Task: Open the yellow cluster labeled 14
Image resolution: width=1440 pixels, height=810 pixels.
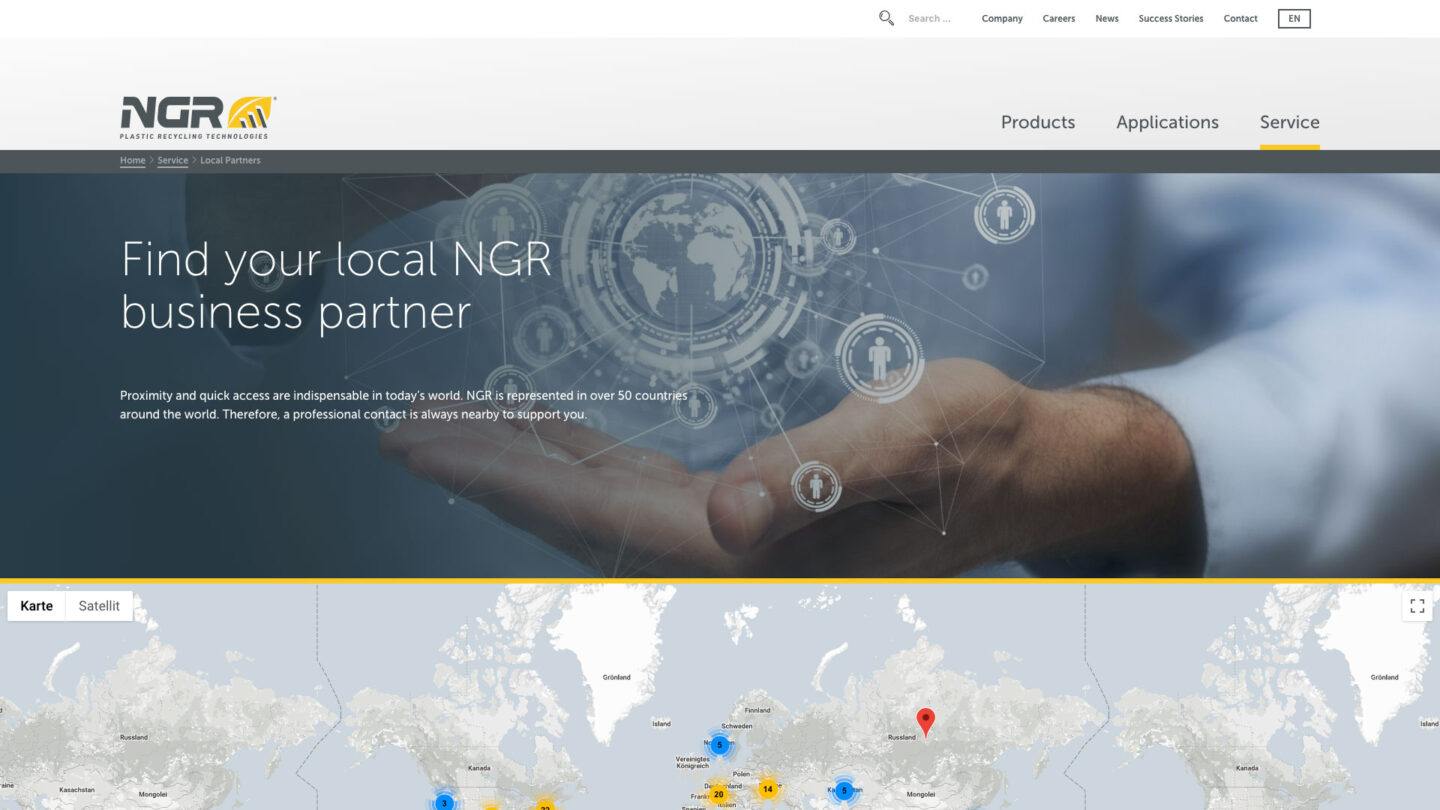Action: coord(767,789)
